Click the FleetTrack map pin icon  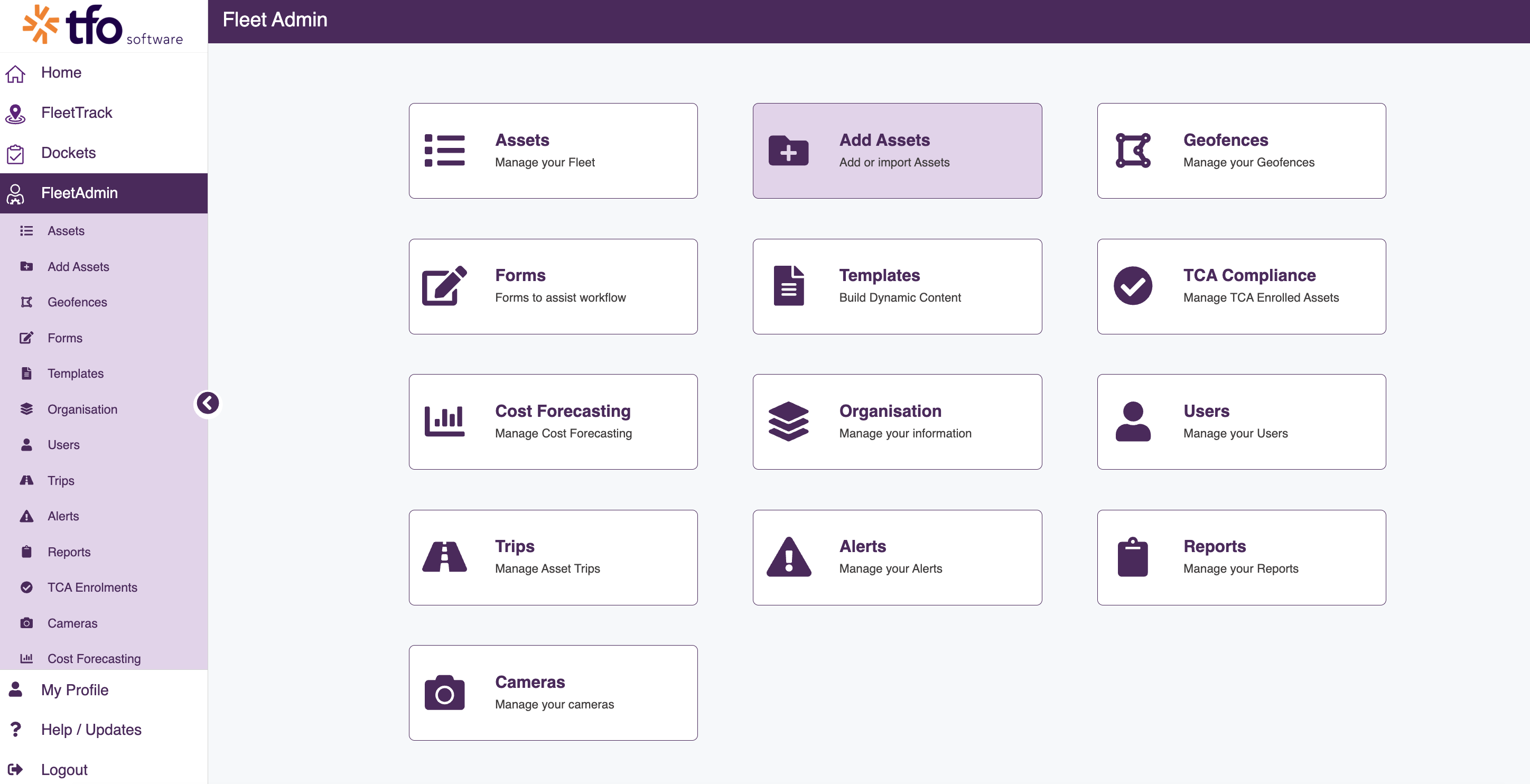[15, 114]
